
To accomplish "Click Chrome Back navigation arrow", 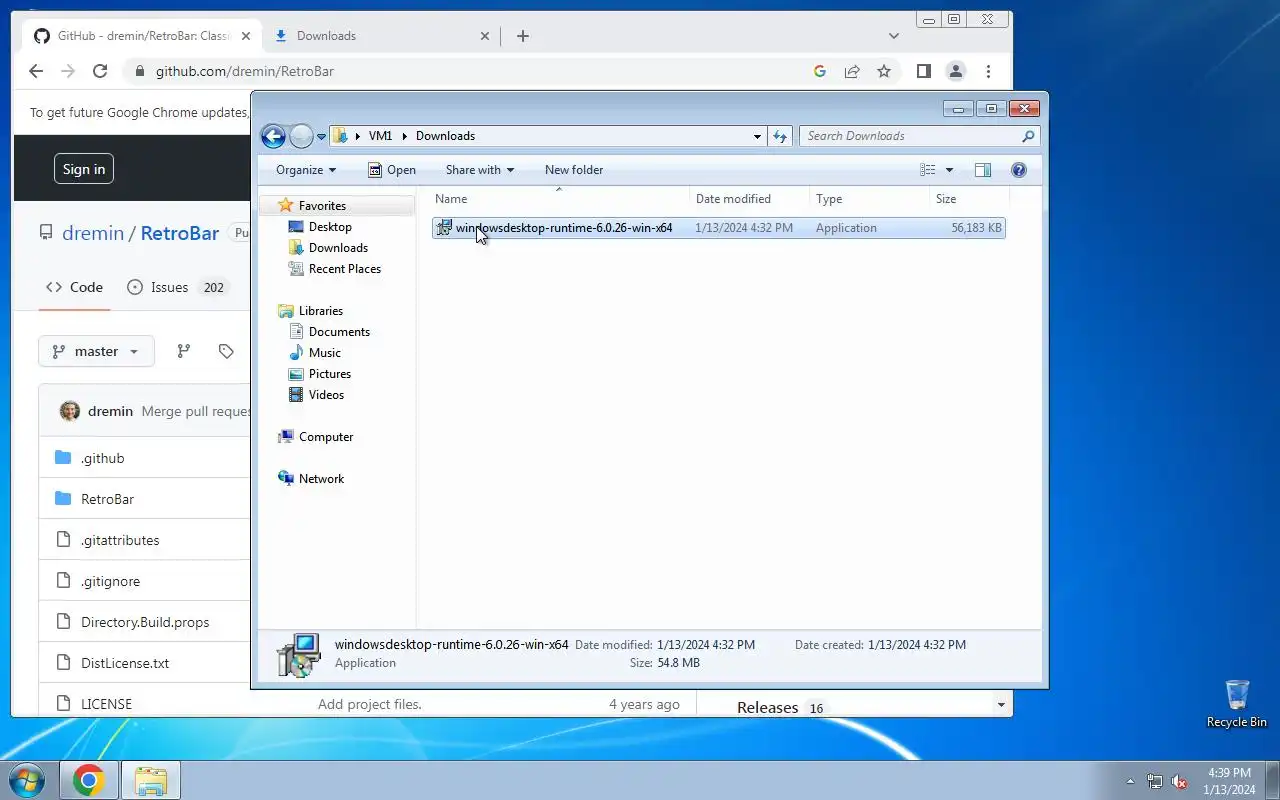I will point(36,71).
